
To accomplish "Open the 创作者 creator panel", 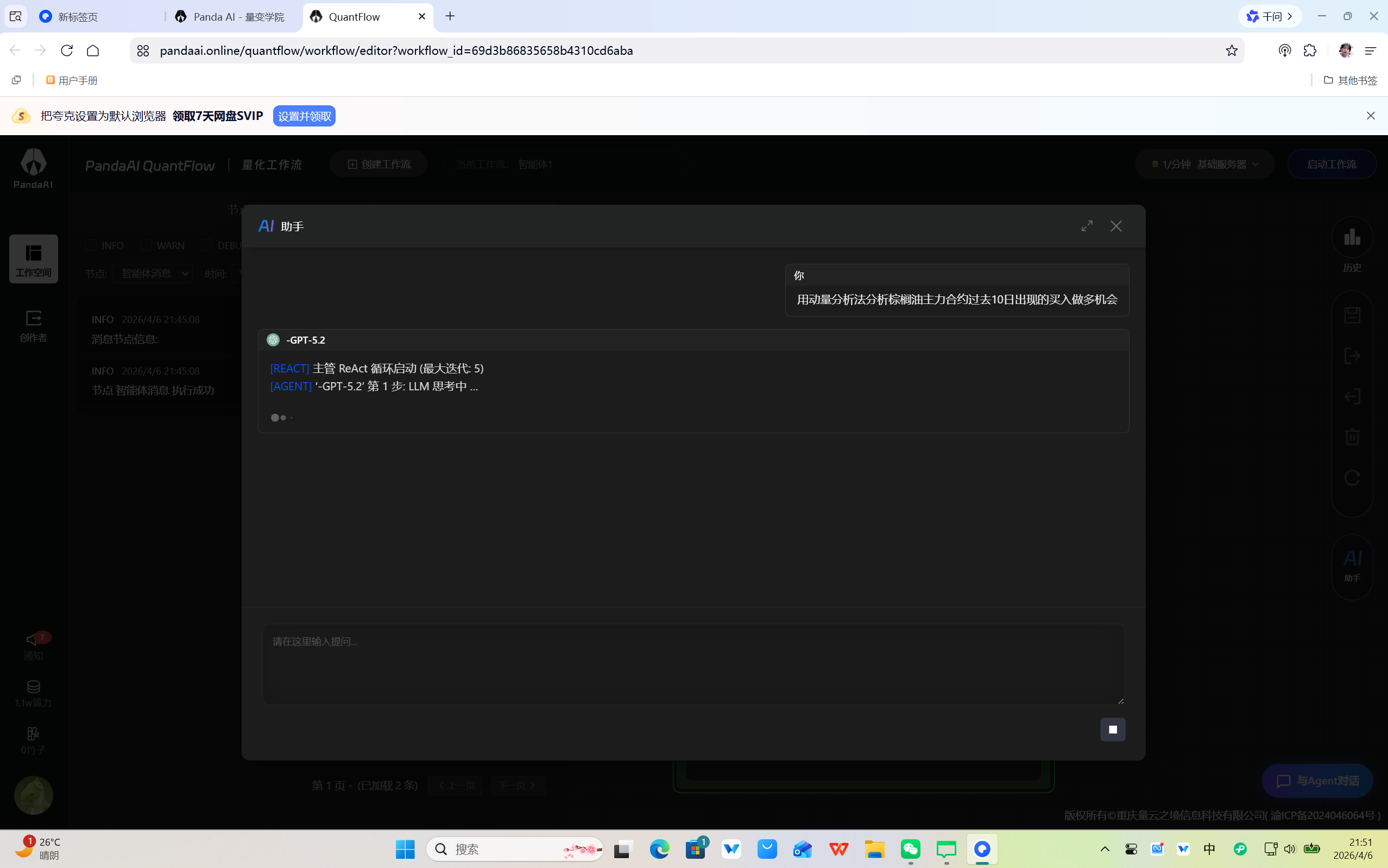I will click(x=33, y=325).
